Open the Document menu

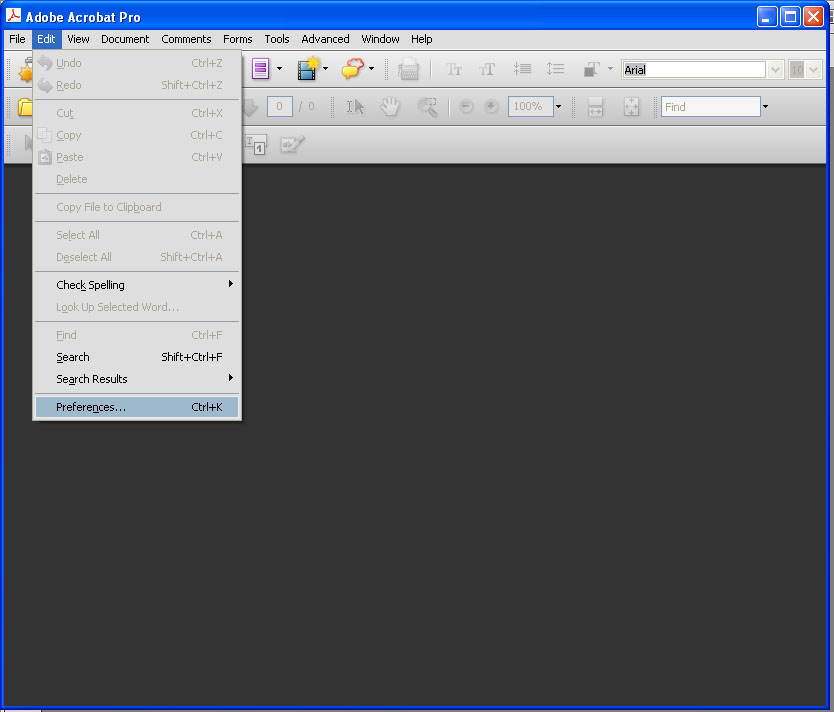pyautogui.click(x=125, y=39)
